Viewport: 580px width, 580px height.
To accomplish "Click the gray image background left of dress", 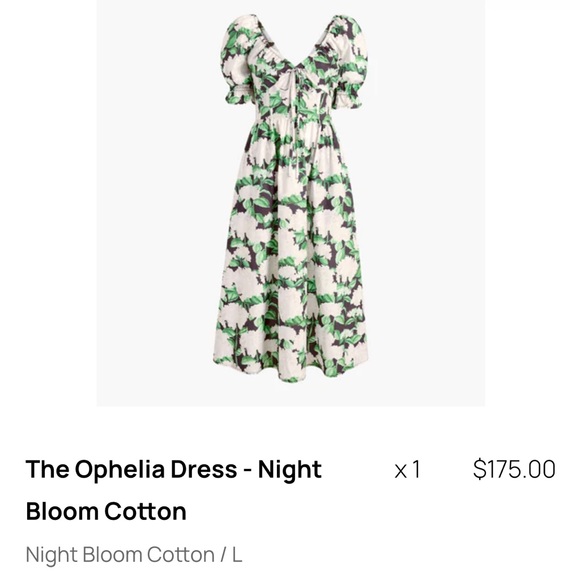I will 155,203.
